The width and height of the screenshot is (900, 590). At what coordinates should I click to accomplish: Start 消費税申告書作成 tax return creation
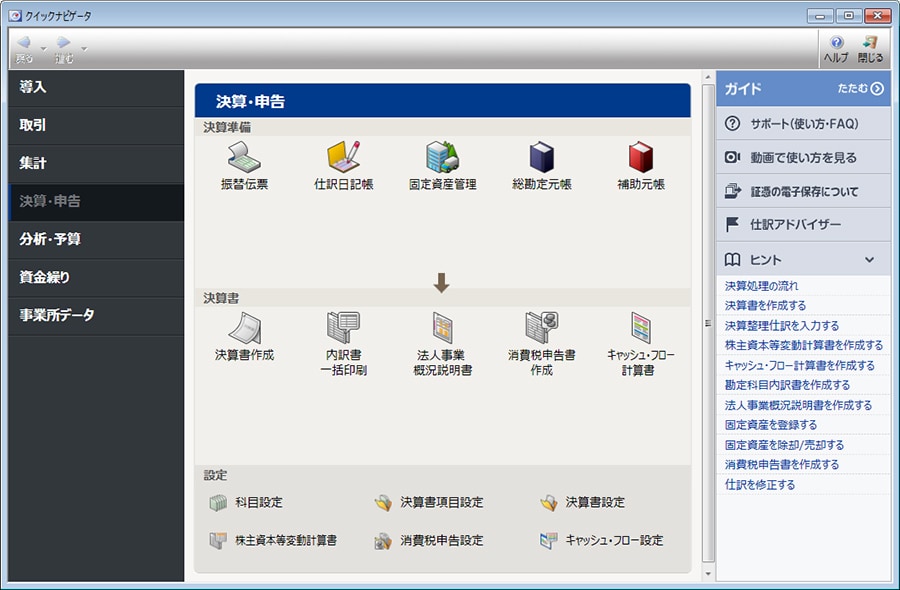[540, 330]
